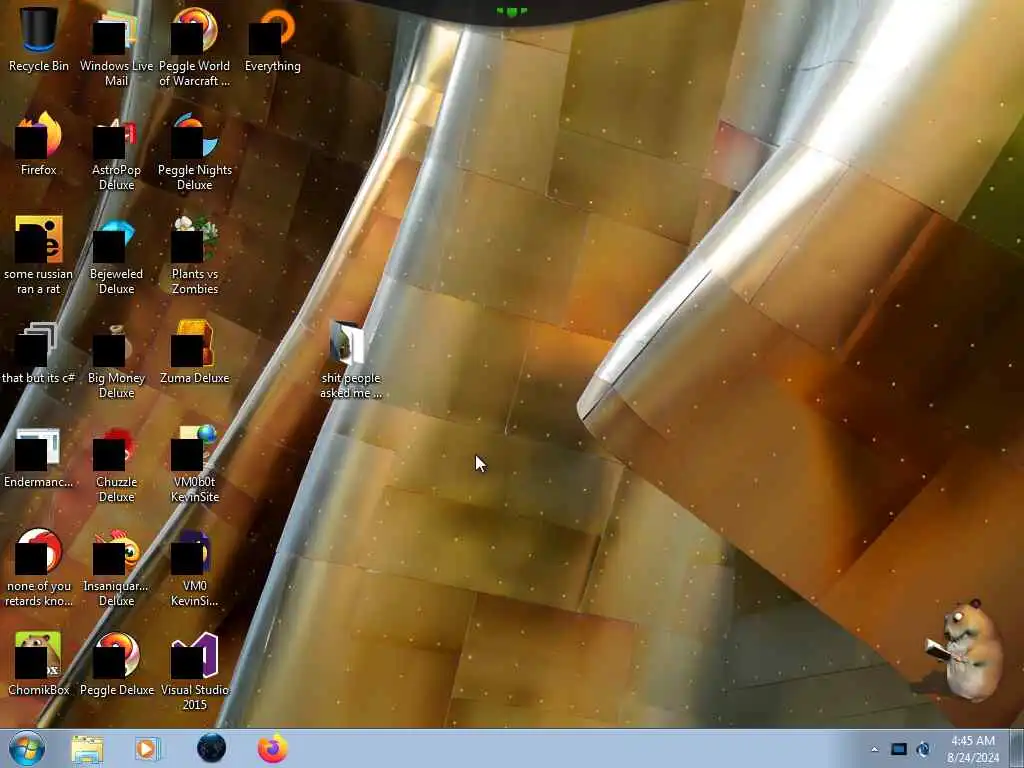This screenshot has width=1024, height=768.
Task: Select the Peggle Deluxe shortcut
Action: pyautogui.click(x=116, y=664)
